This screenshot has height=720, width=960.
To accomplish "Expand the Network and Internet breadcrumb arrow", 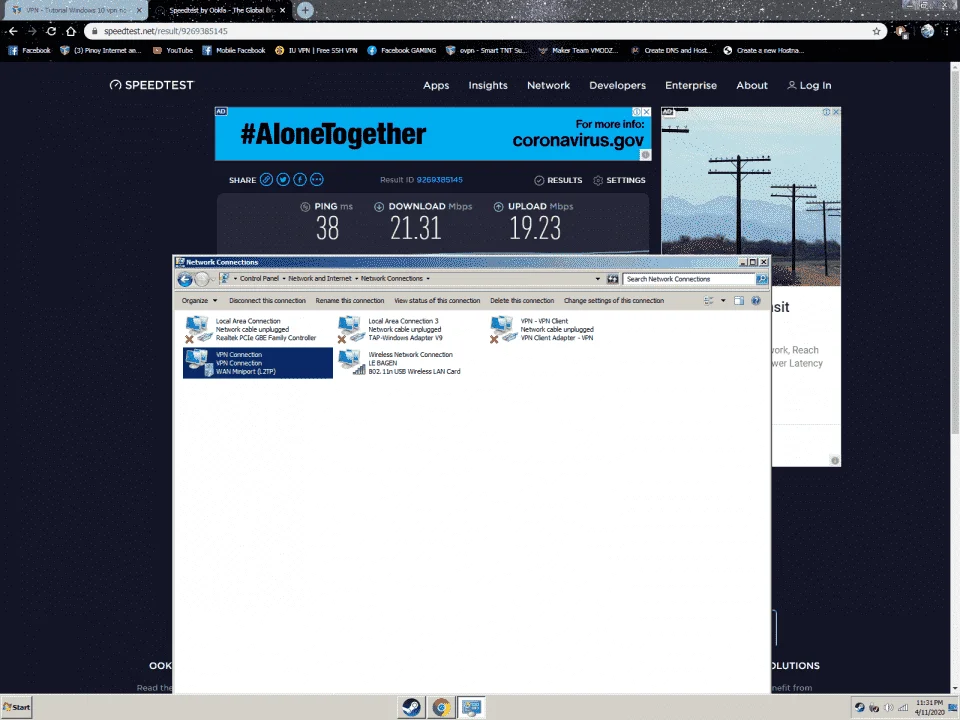I will (x=356, y=279).
